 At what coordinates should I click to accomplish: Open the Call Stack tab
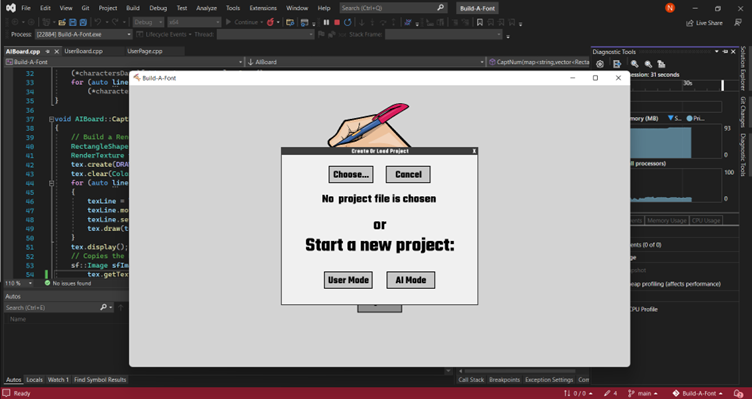(x=471, y=380)
